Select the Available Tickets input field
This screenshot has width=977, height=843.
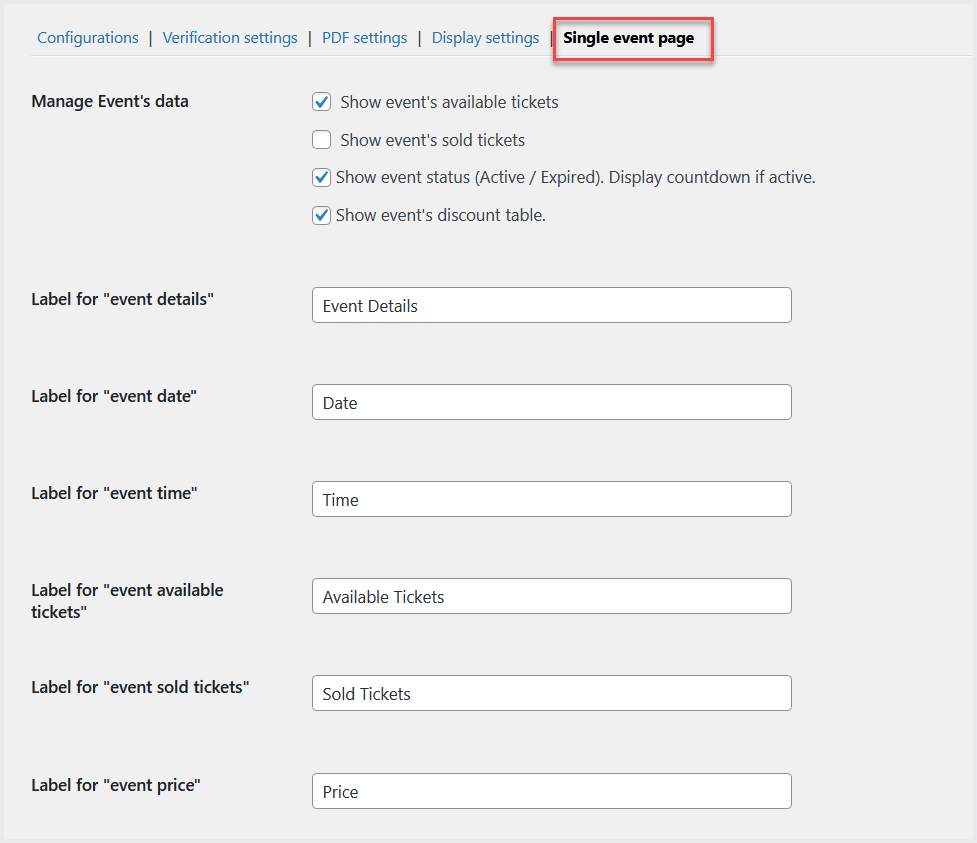click(551, 597)
